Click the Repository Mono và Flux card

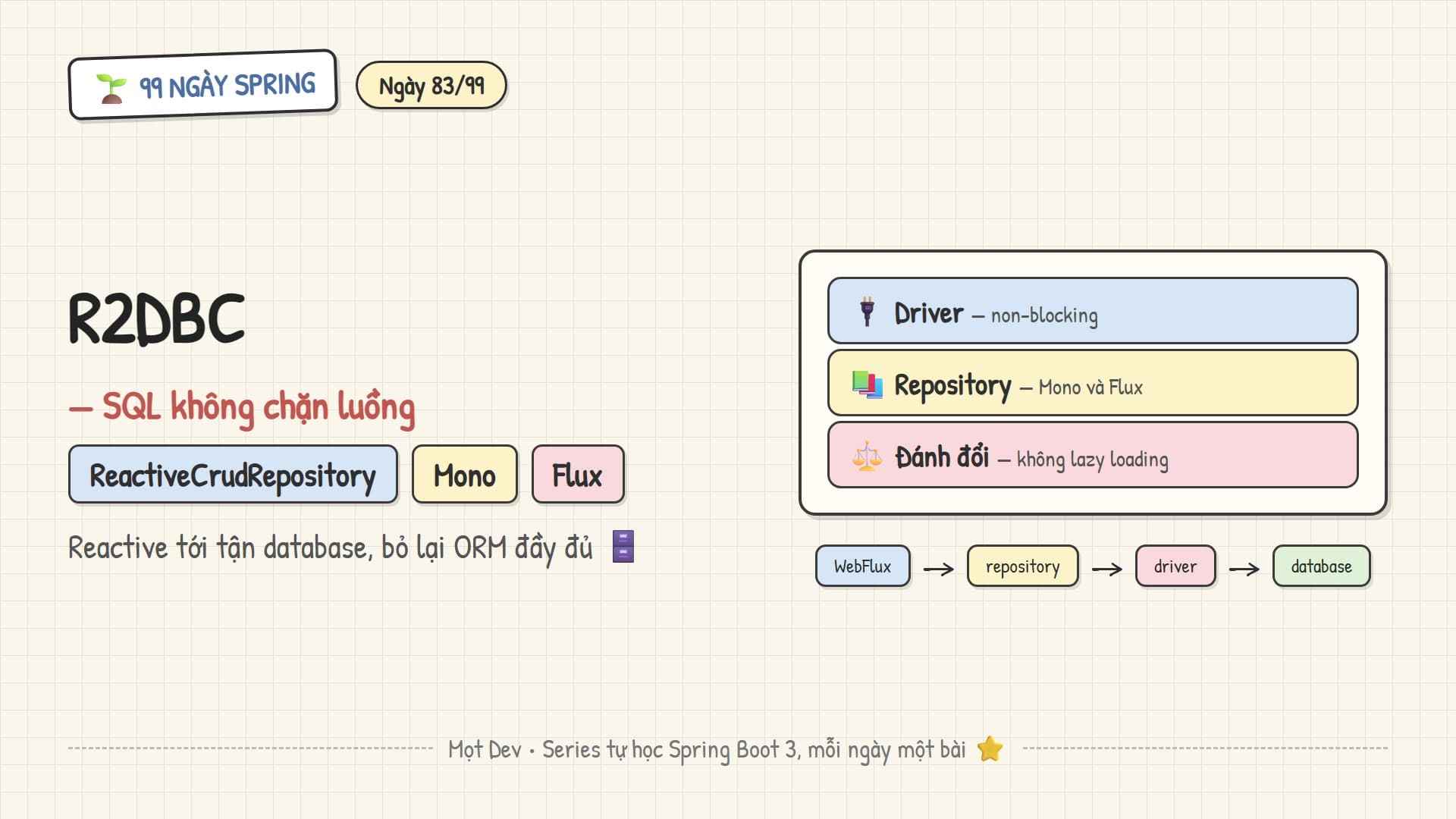[1093, 383]
